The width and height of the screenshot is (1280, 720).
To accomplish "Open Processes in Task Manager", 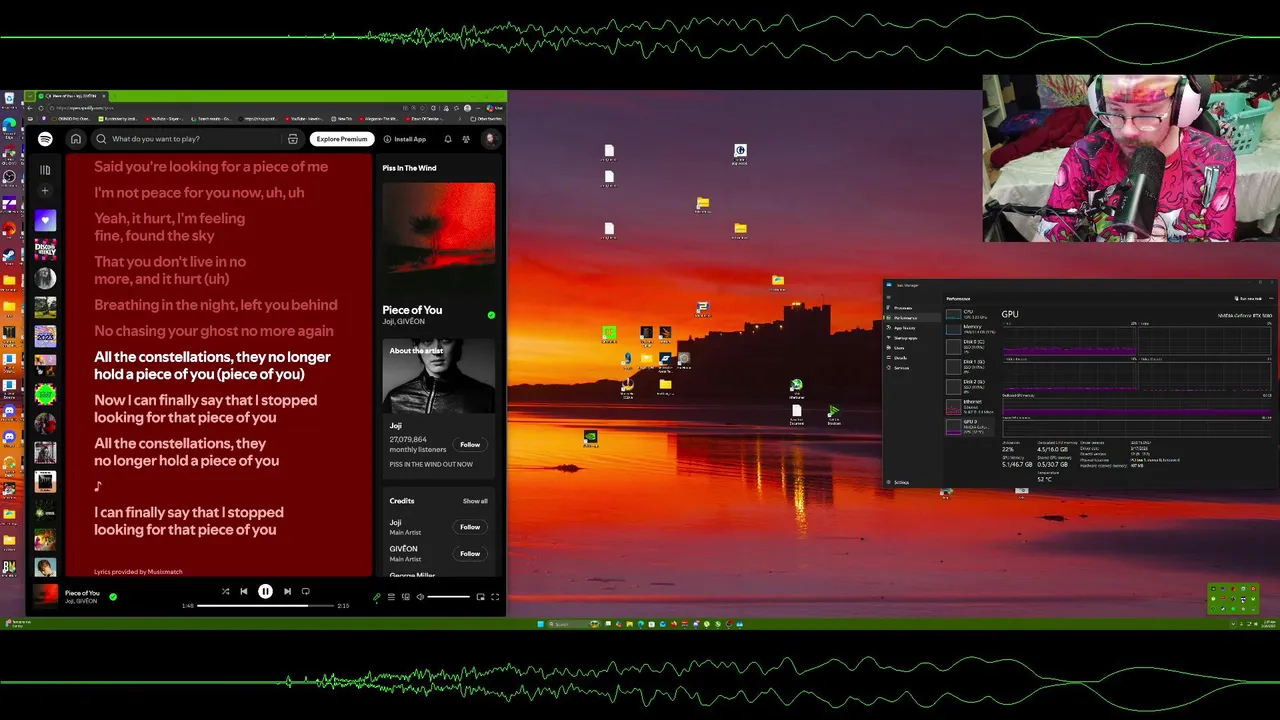I will click(902, 308).
